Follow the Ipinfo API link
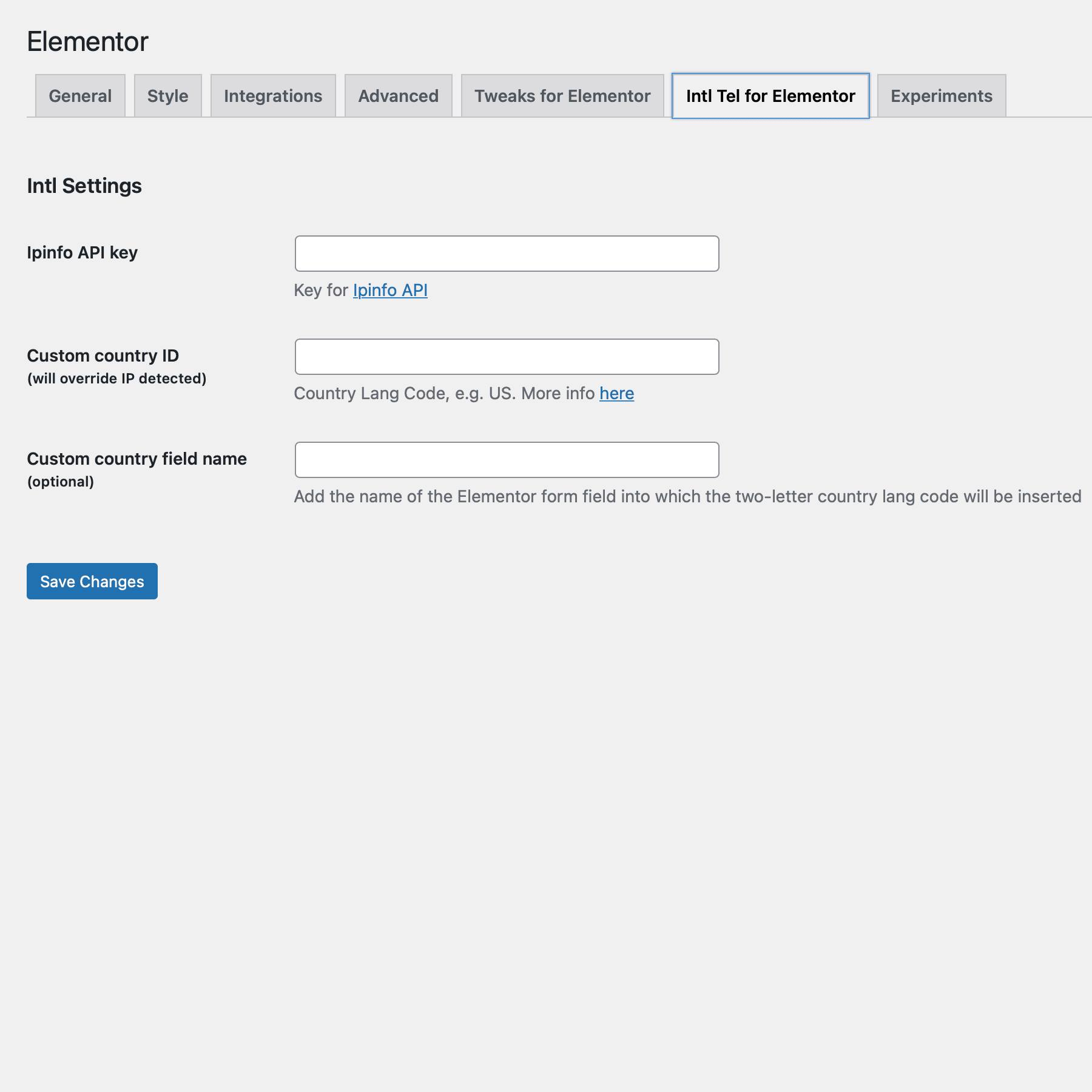Screen dimensions: 1092x1092 390,290
